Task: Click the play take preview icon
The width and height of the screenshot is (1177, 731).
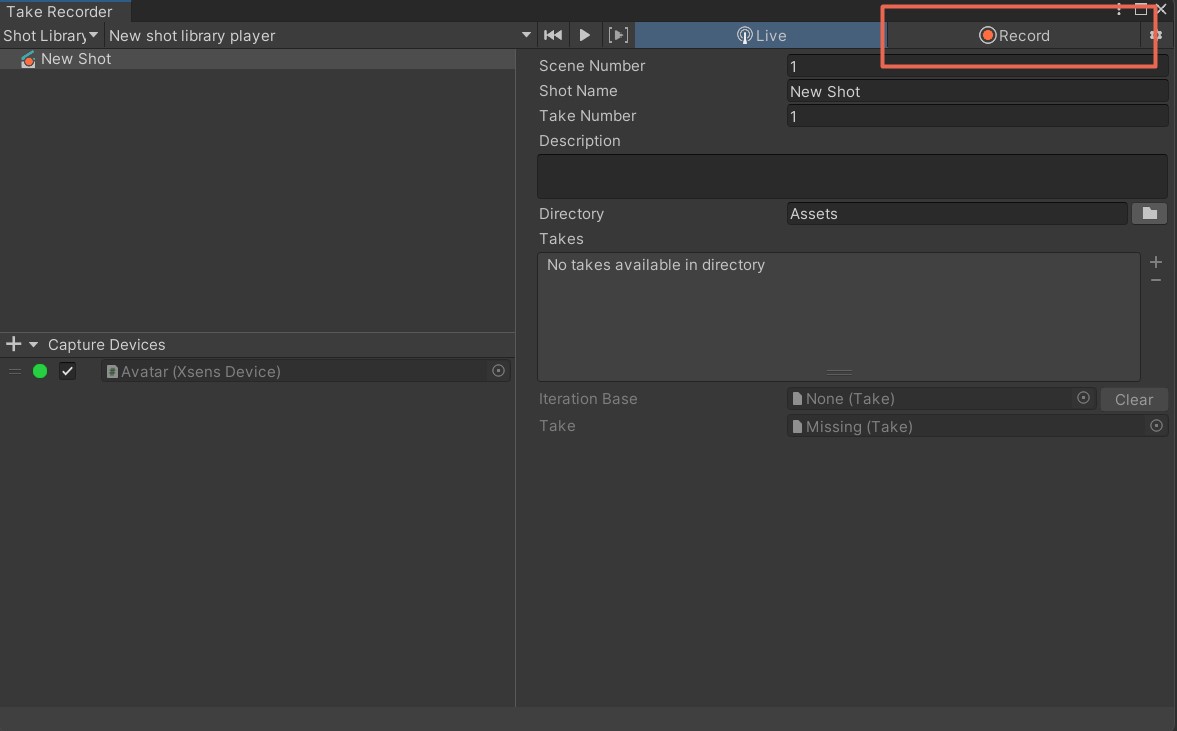Action: (585, 34)
